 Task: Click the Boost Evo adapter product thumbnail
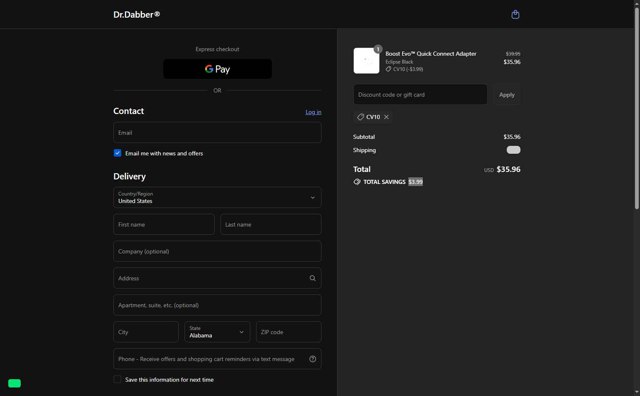click(x=366, y=61)
